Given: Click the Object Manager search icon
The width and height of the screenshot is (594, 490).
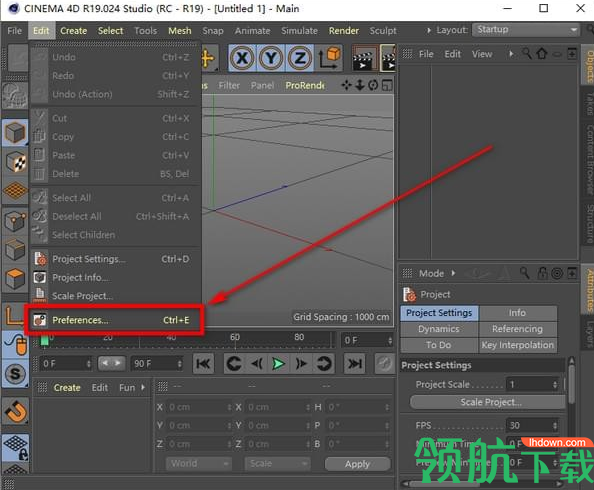Looking at the screenshot, I should pos(527,53).
